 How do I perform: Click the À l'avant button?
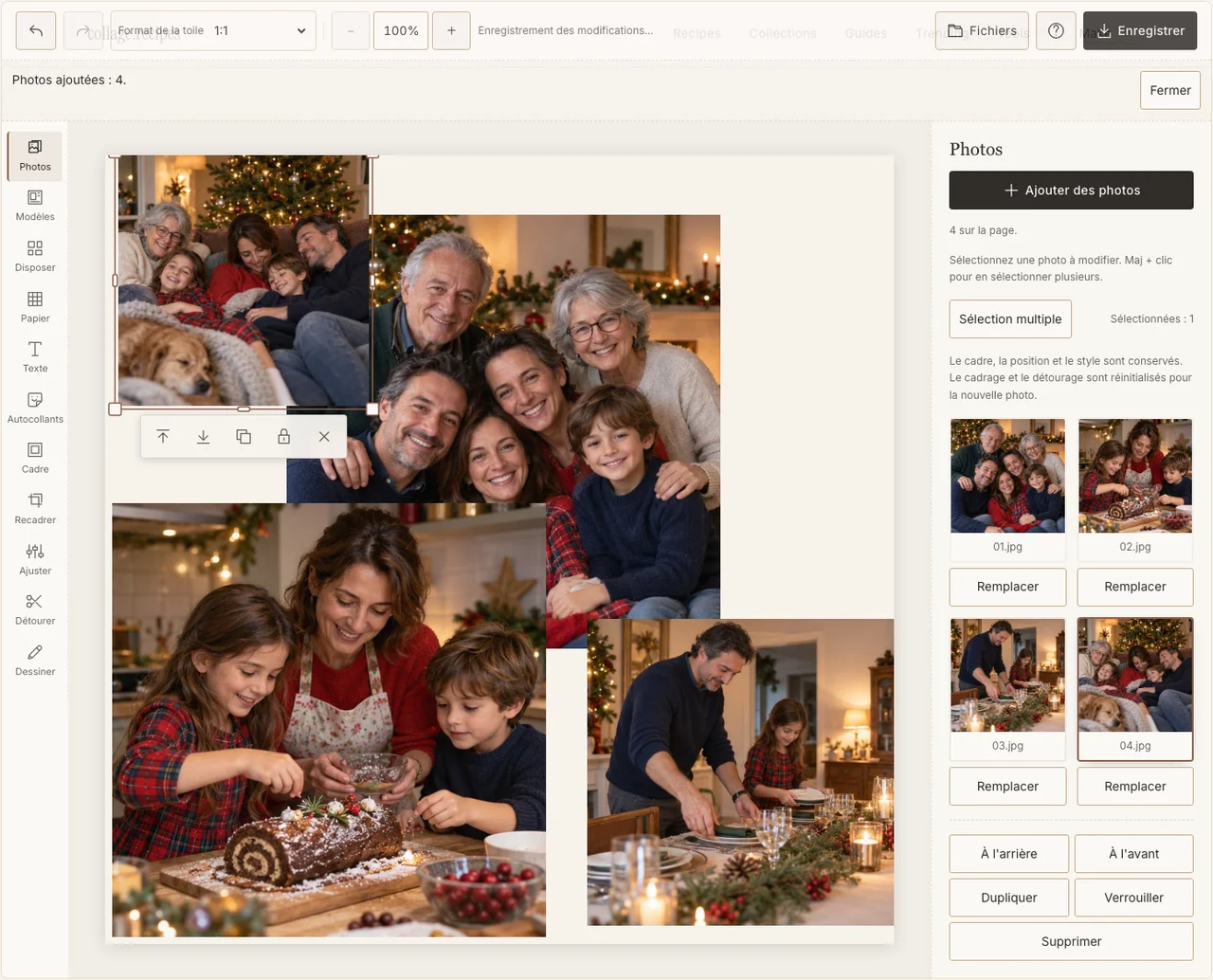click(1134, 853)
